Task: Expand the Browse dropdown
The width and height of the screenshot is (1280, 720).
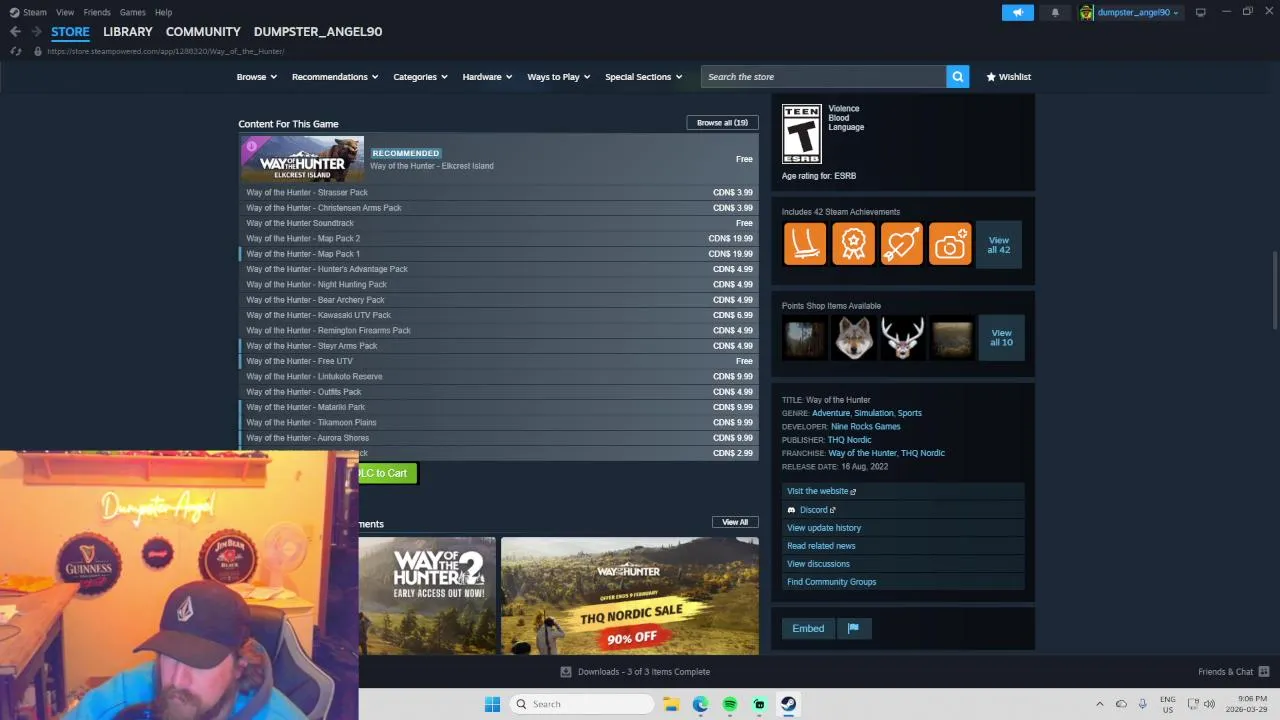Action: pos(256,76)
